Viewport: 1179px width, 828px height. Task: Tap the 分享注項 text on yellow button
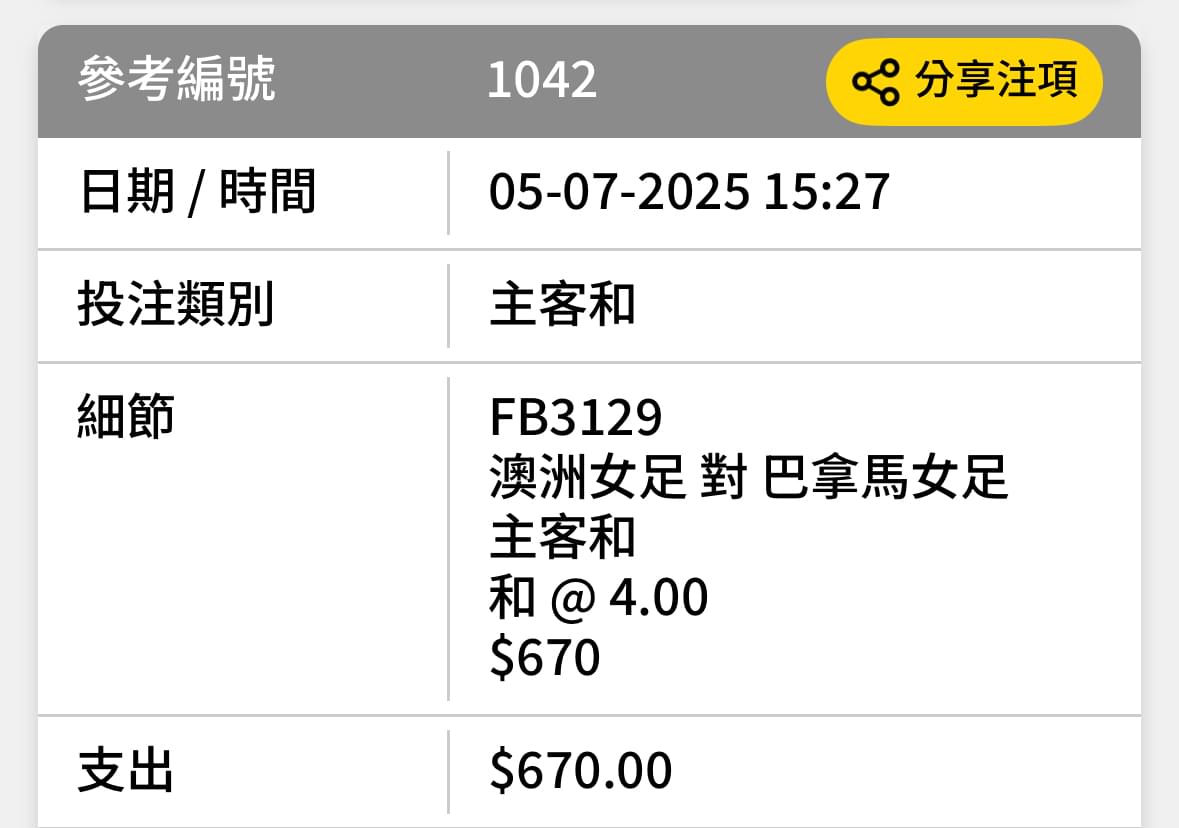(996, 80)
